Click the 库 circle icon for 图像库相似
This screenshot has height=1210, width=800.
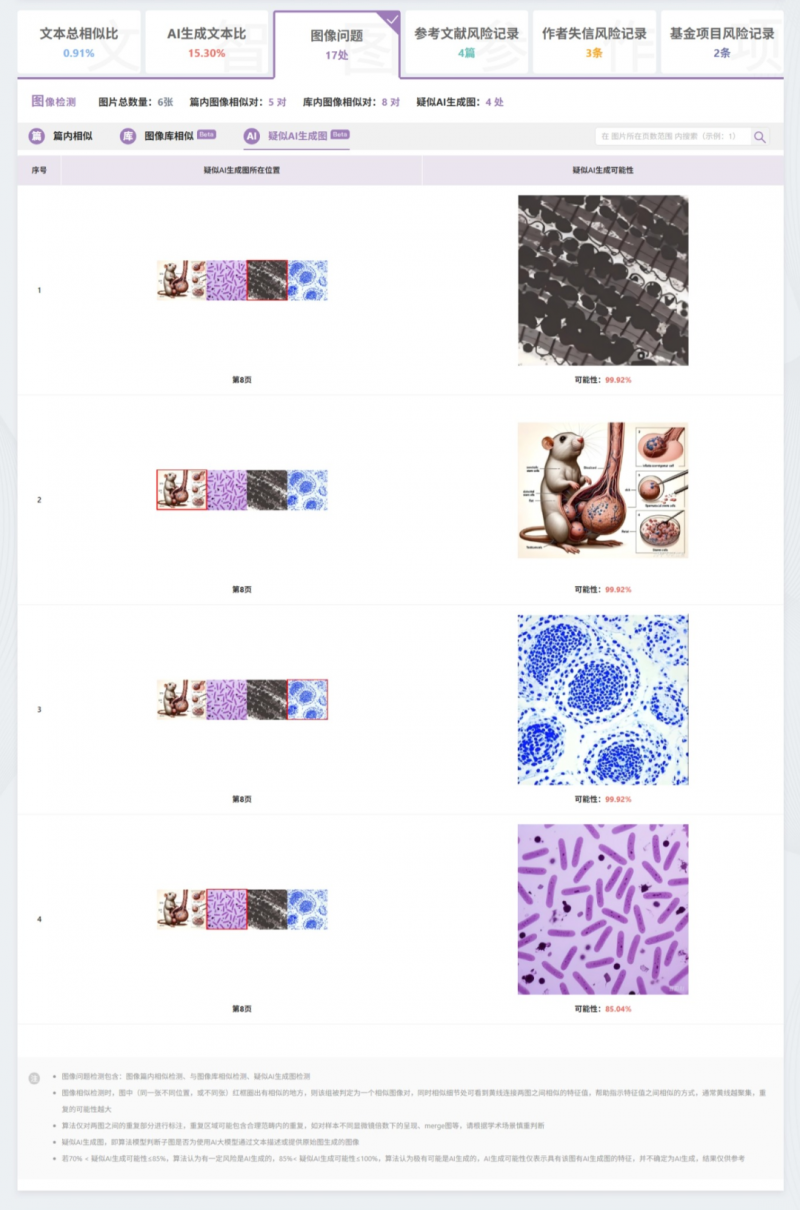[x=128, y=136]
